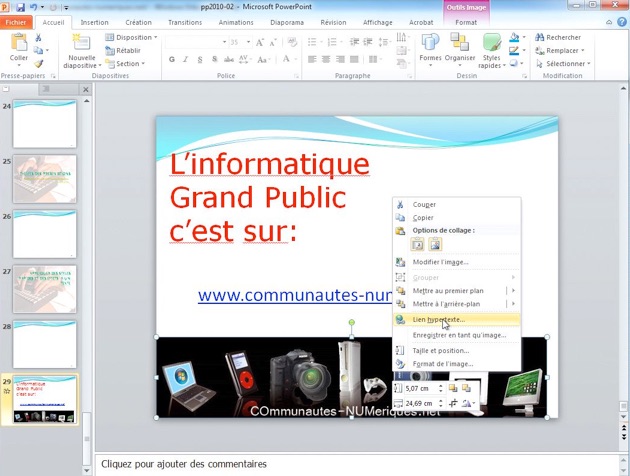Switch to the Diaporama tab
This screenshot has width=630, height=476.
tap(287, 22)
